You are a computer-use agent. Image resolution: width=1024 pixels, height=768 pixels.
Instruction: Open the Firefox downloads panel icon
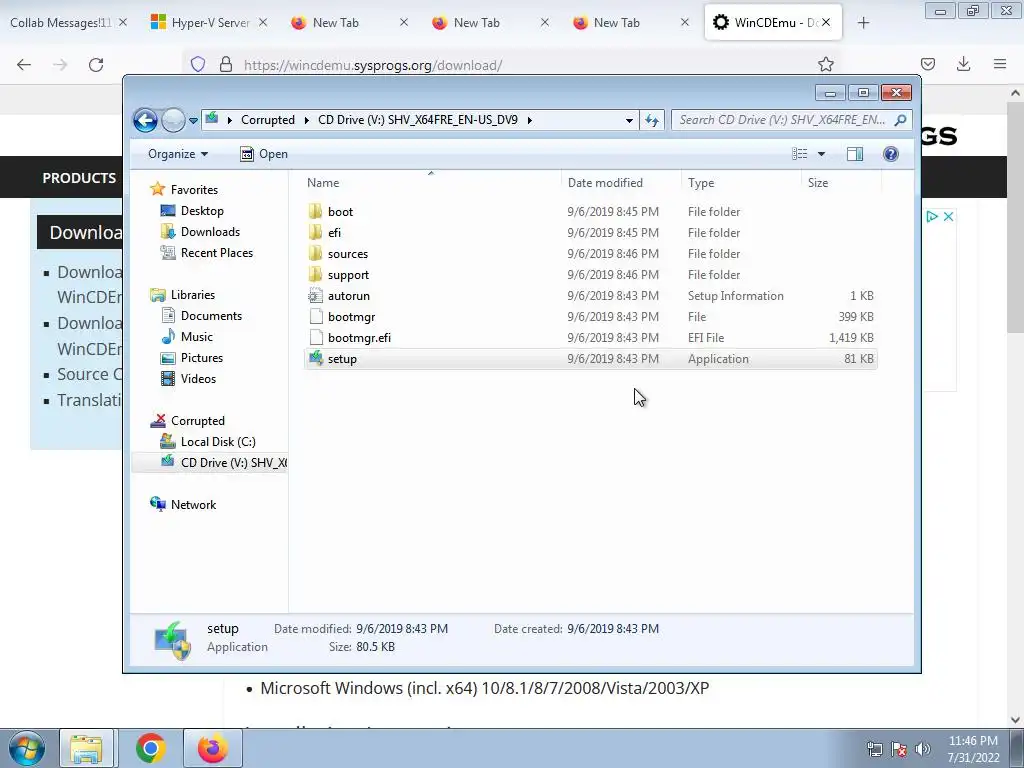pyautogui.click(x=963, y=64)
